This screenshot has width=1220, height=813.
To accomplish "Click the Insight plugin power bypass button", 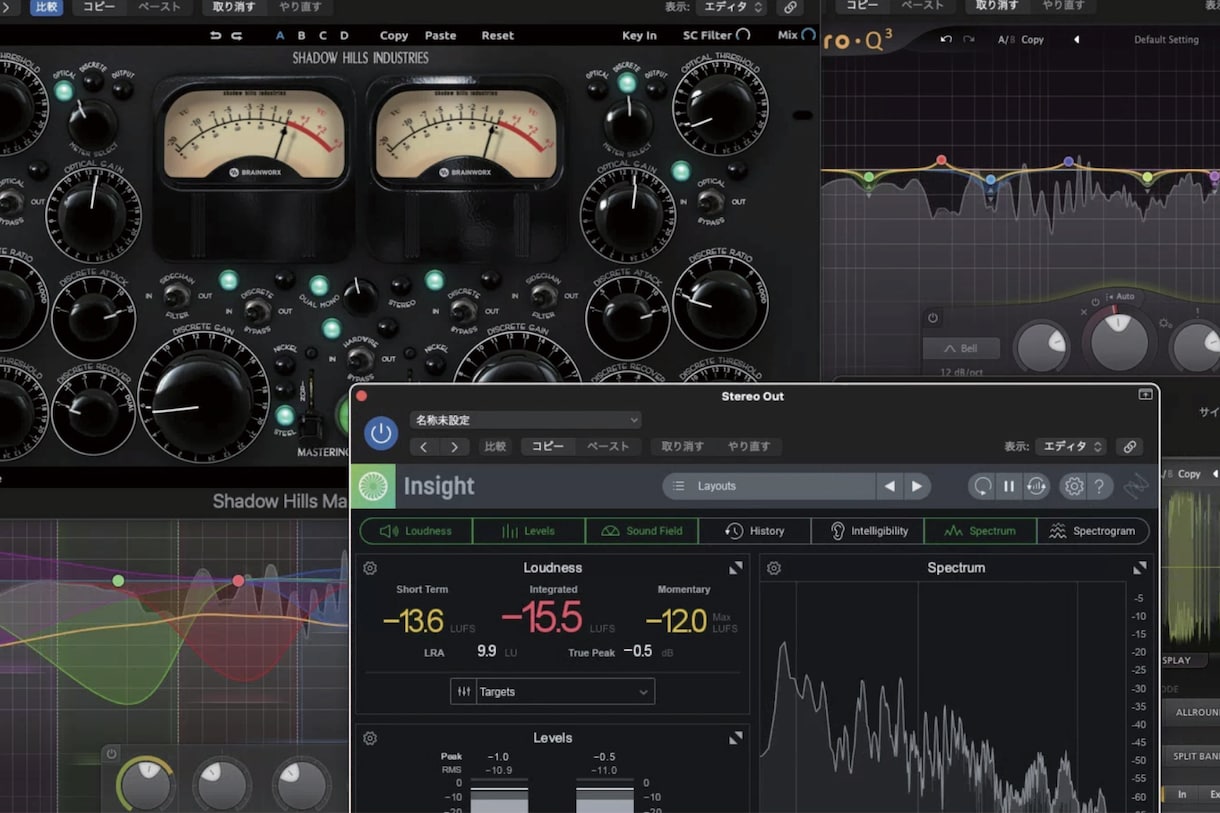I will point(381,433).
